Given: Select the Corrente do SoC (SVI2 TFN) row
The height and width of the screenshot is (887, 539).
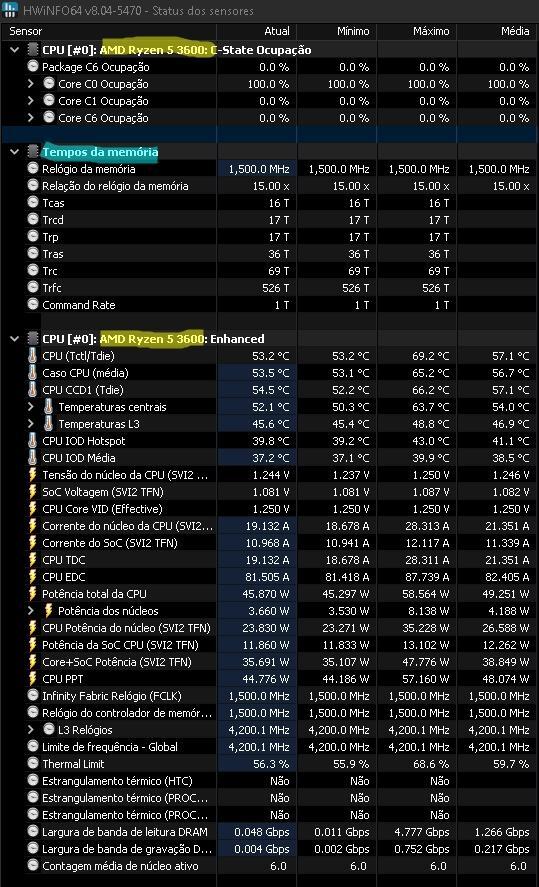Looking at the screenshot, I should (269, 542).
